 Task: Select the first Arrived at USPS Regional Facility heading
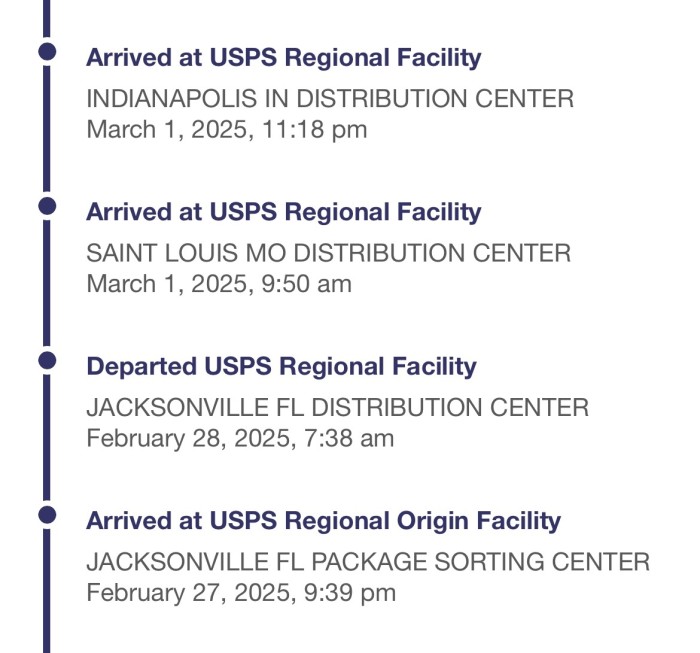pos(283,58)
